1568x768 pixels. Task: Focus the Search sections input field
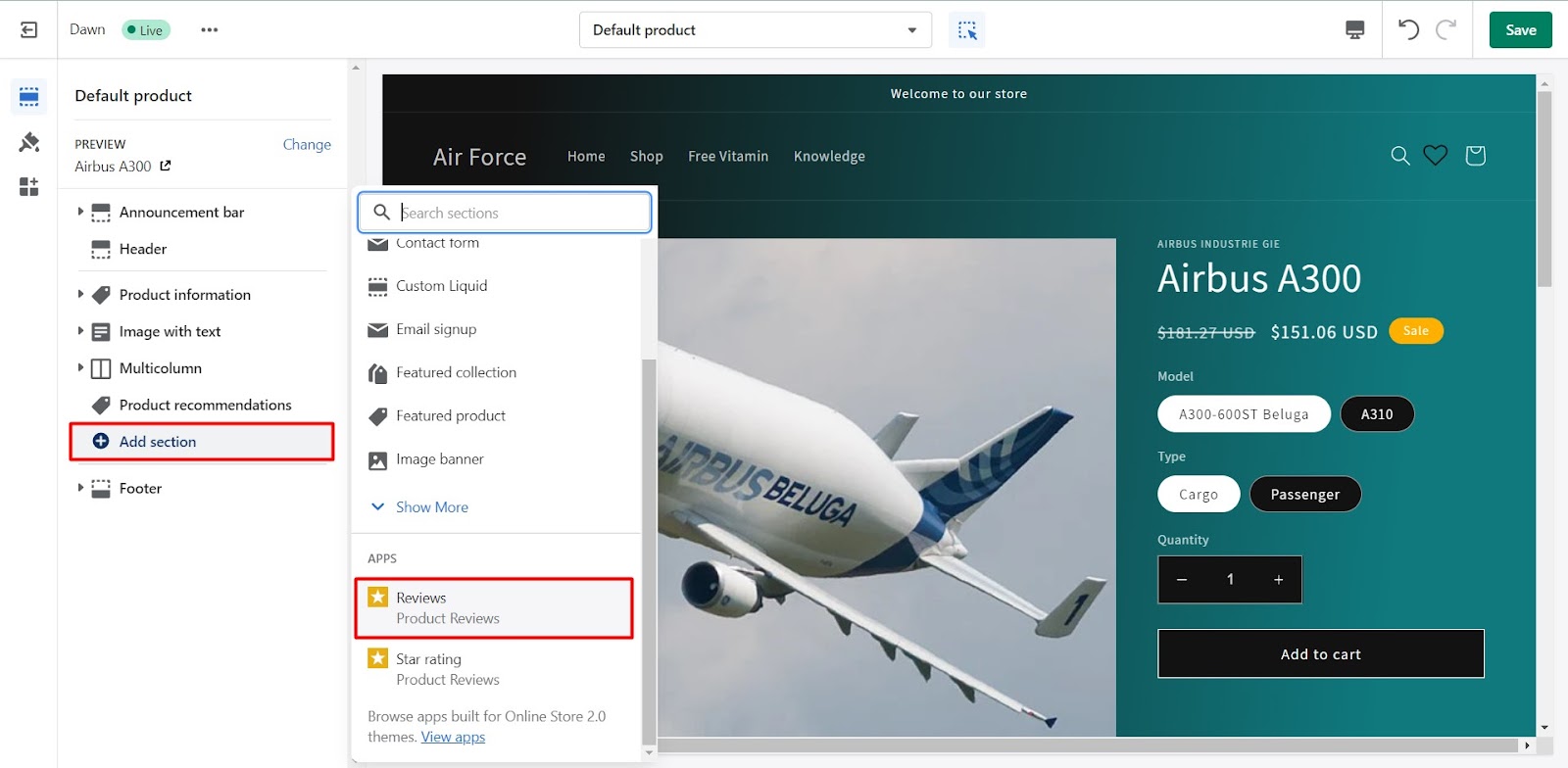pos(505,213)
